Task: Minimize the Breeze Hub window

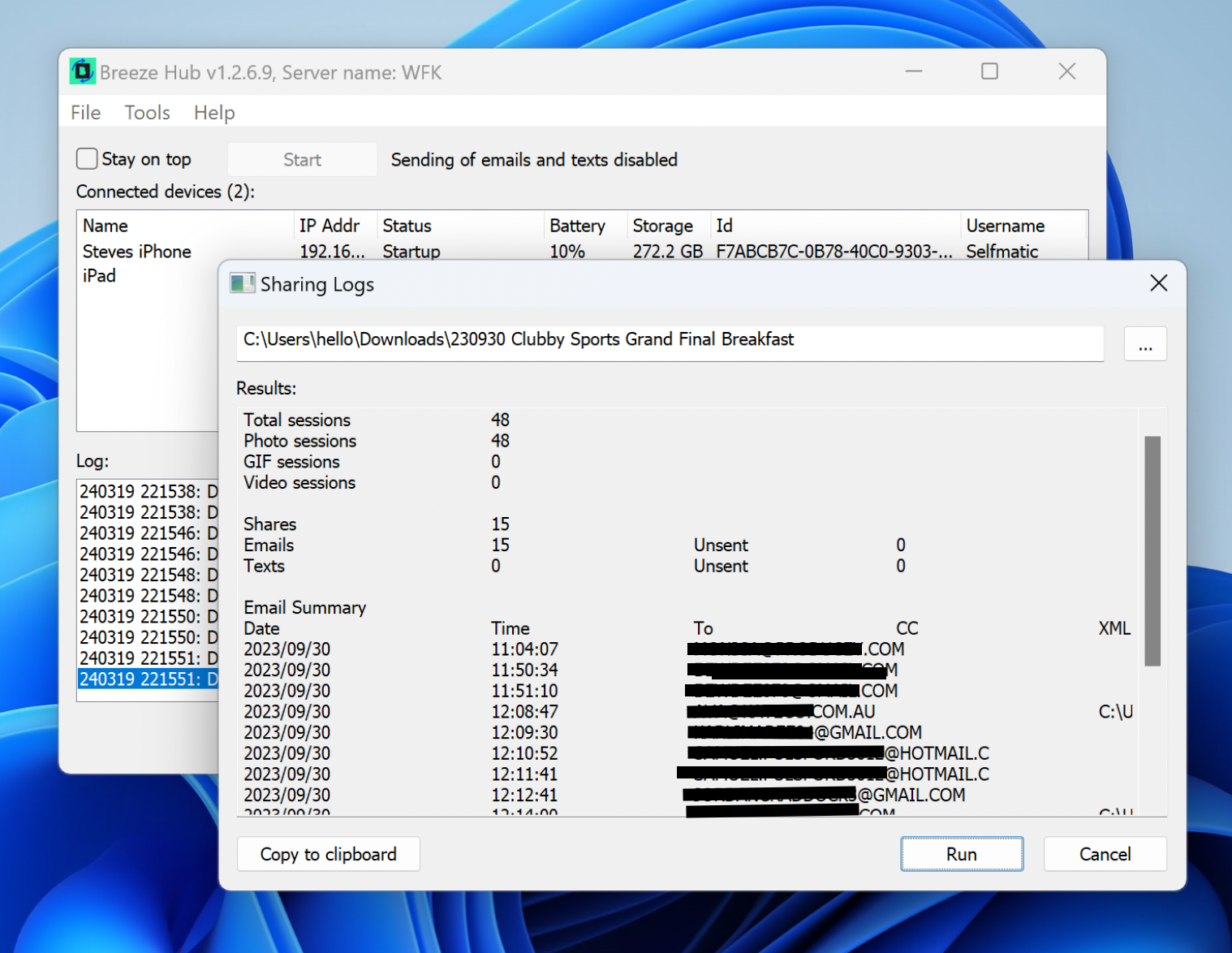Action: (914, 72)
